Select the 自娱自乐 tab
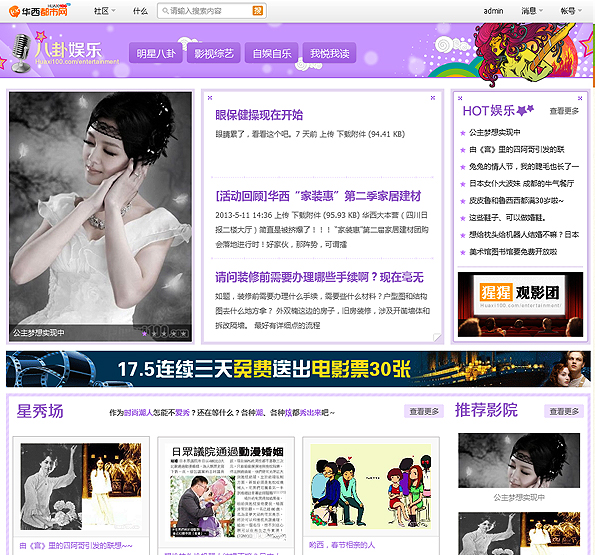 (272, 53)
